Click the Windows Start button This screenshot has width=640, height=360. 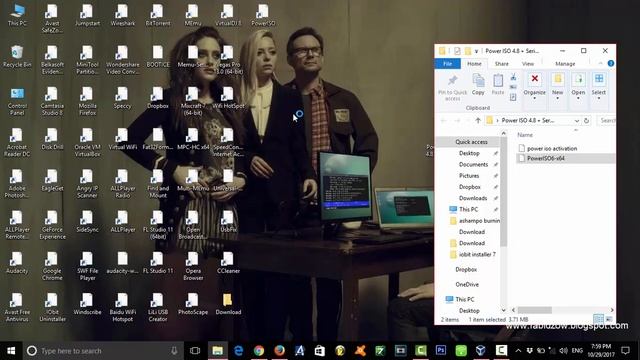11,350
